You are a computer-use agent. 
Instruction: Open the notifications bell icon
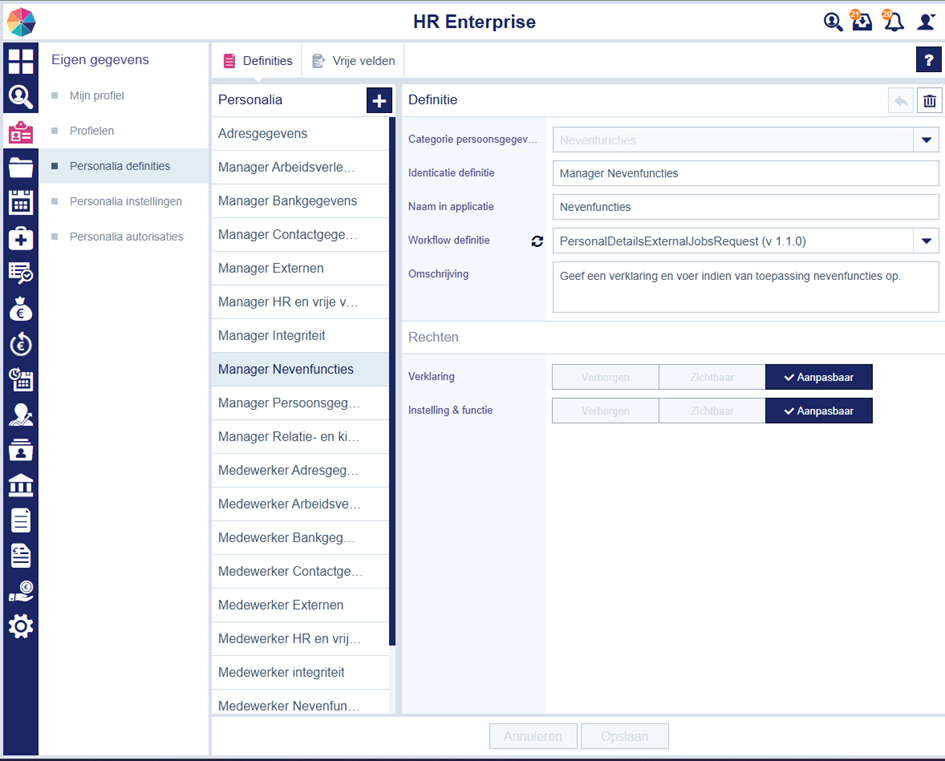point(893,21)
